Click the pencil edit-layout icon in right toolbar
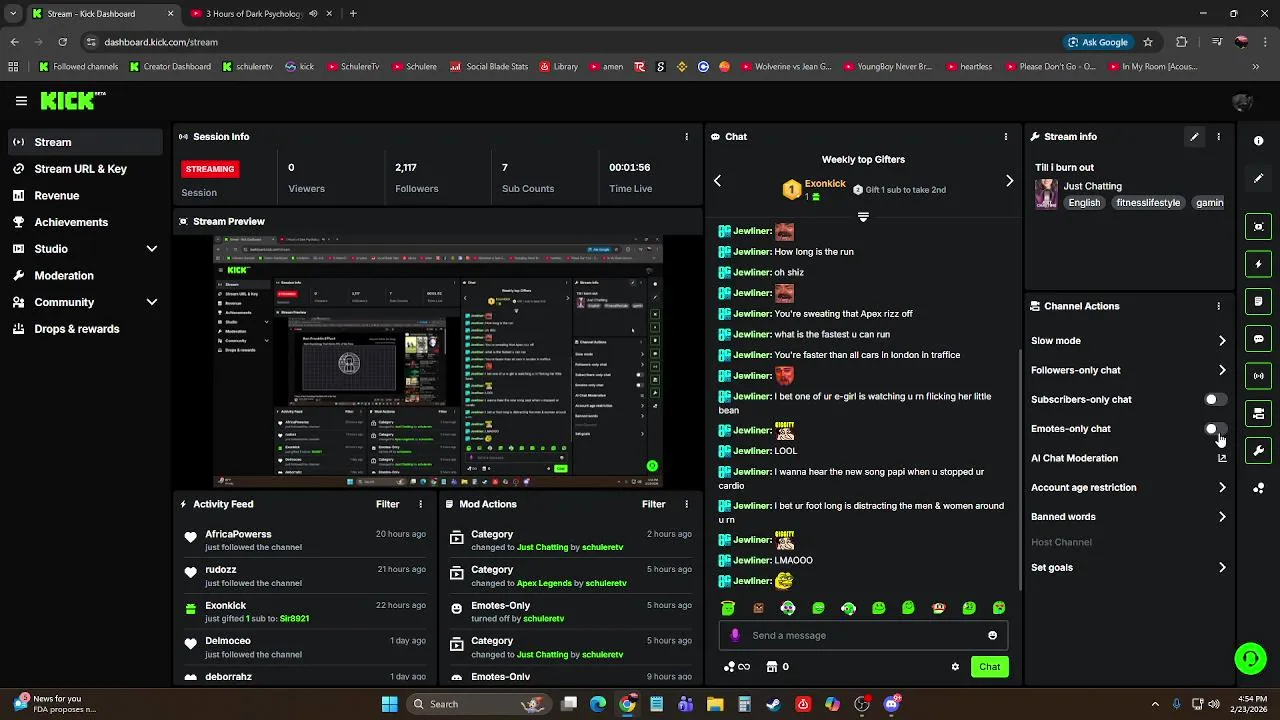 click(1259, 178)
